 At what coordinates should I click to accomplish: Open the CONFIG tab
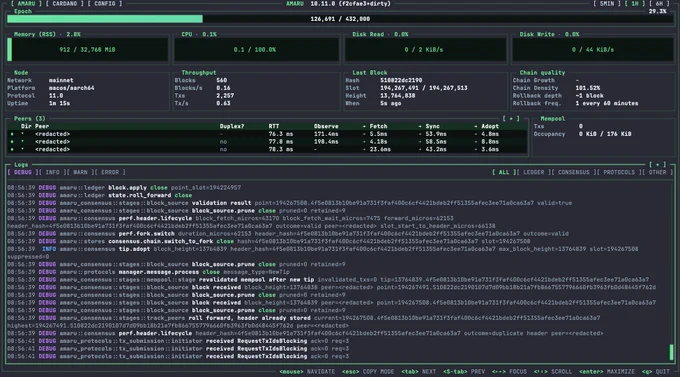[x=105, y=3]
